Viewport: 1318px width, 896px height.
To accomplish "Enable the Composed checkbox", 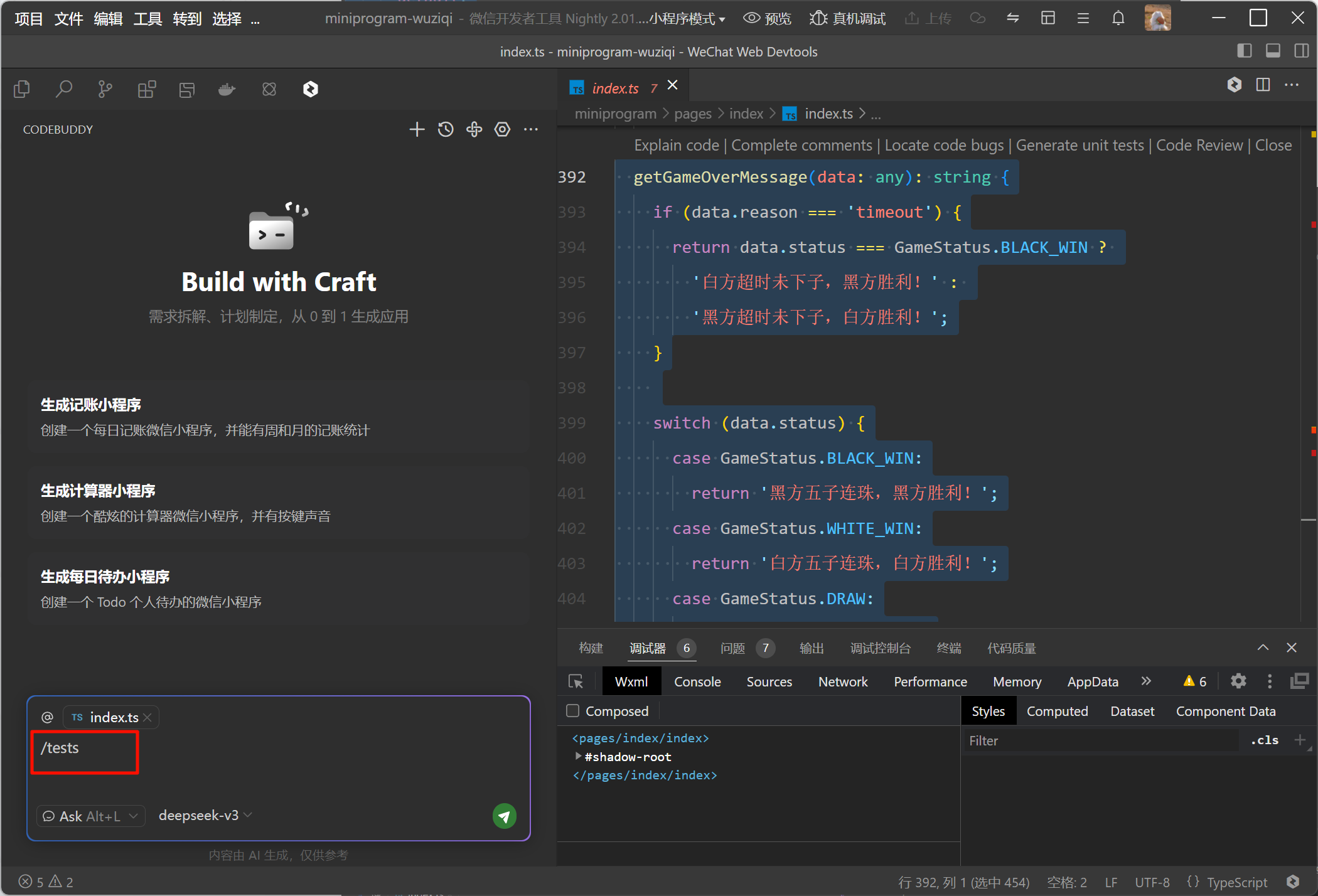I will 572,711.
